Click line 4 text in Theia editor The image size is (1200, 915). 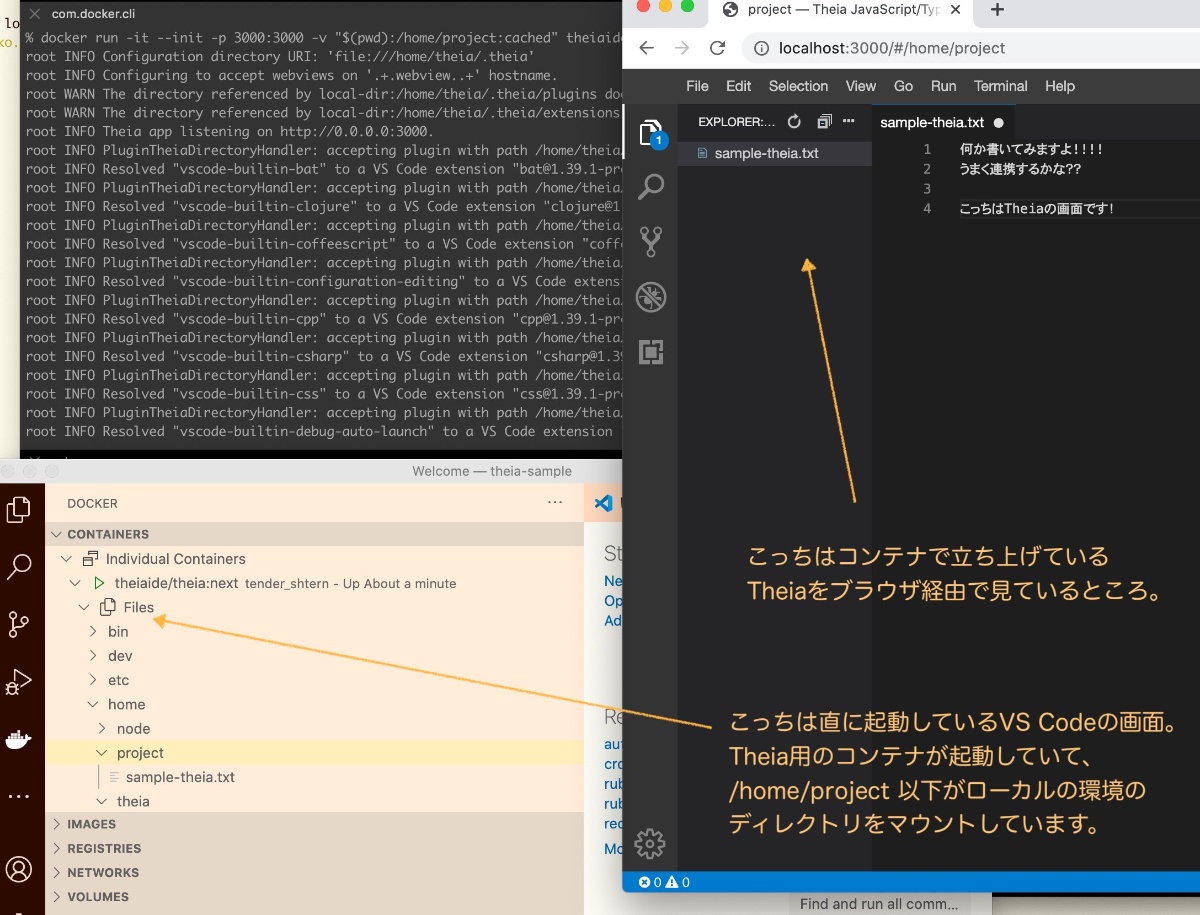1036,208
